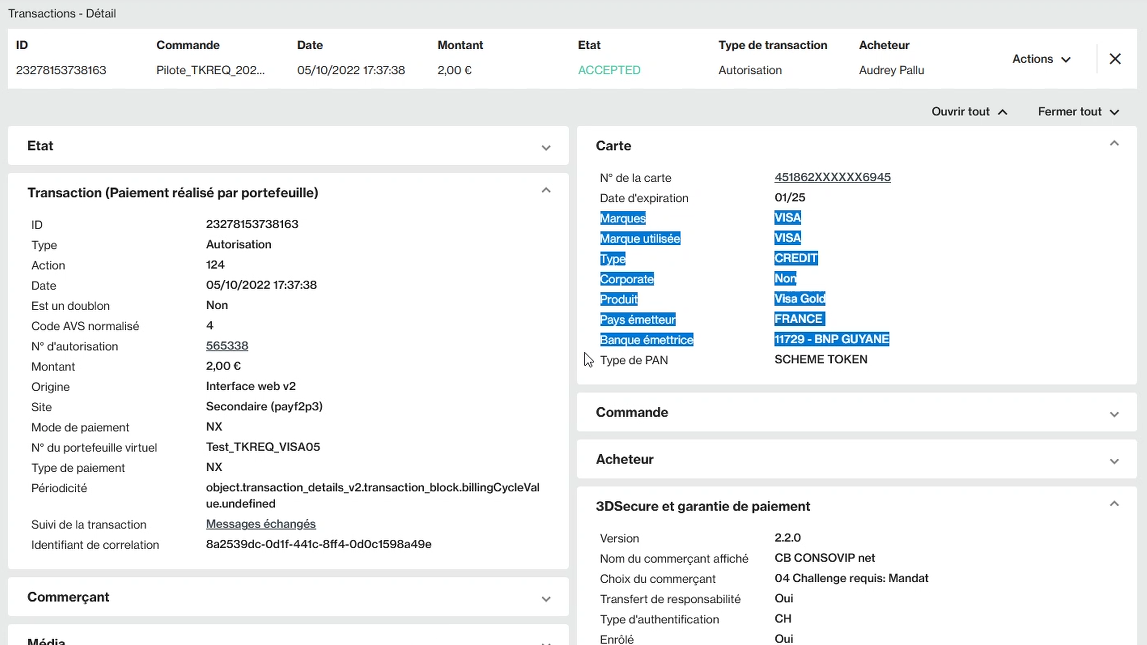Click the Secondaire (payf2p3) site value
This screenshot has height=645, width=1147.
tap(264, 407)
